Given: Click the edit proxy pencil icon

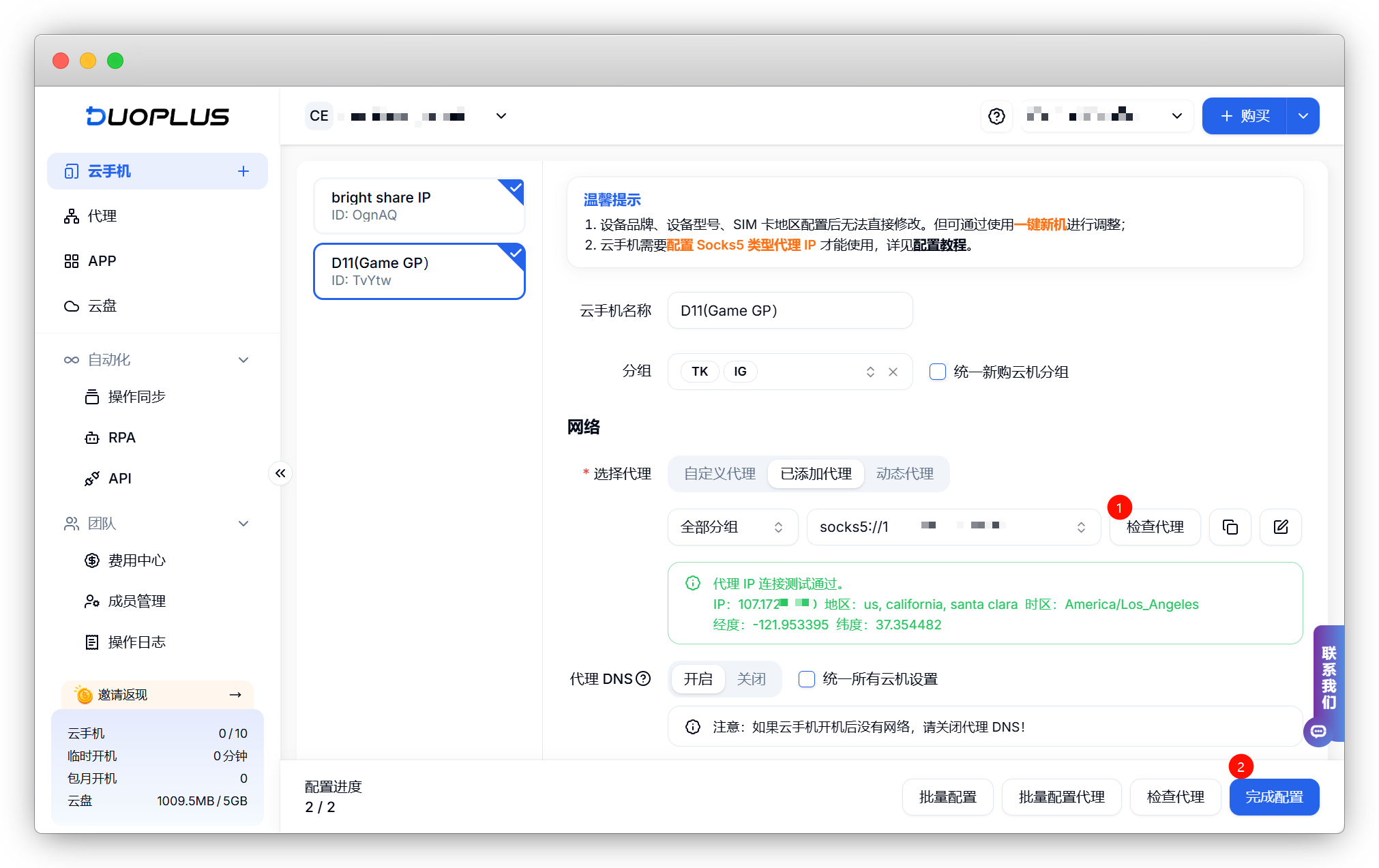Looking at the screenshot, I should [1280, 527].
